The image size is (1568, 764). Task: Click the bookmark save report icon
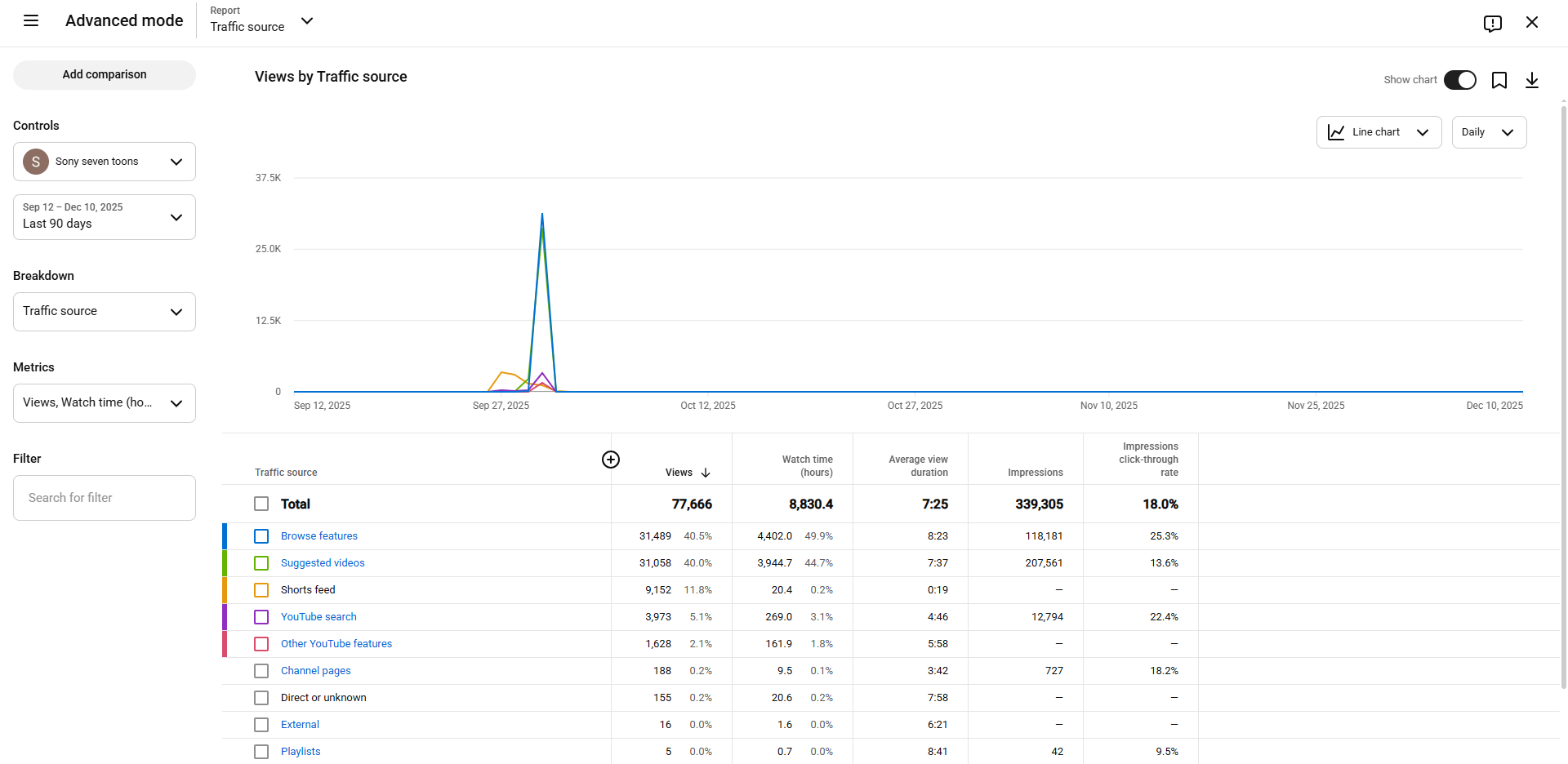click(x=1499, y=80)
